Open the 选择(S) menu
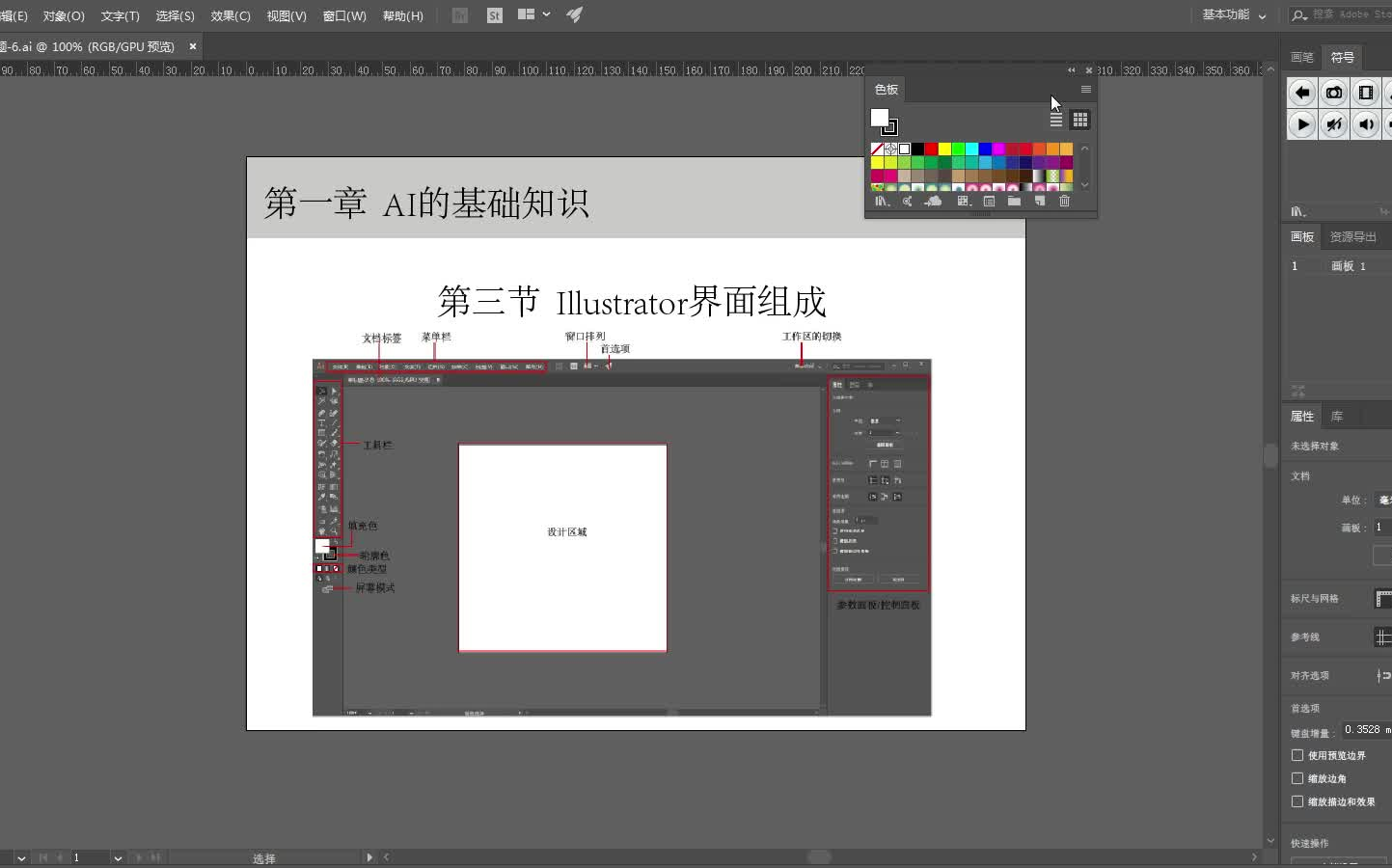This screenshot has height=868, width=1392. 175,15
